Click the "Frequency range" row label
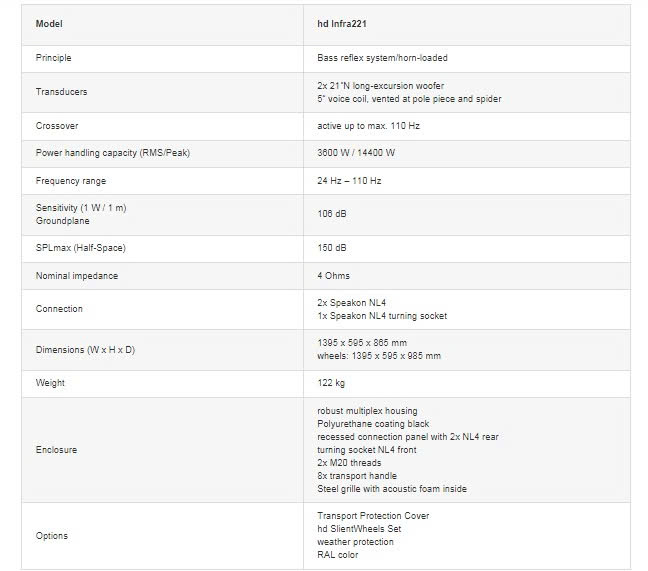The image size is (648, 571). click(70, 181)
